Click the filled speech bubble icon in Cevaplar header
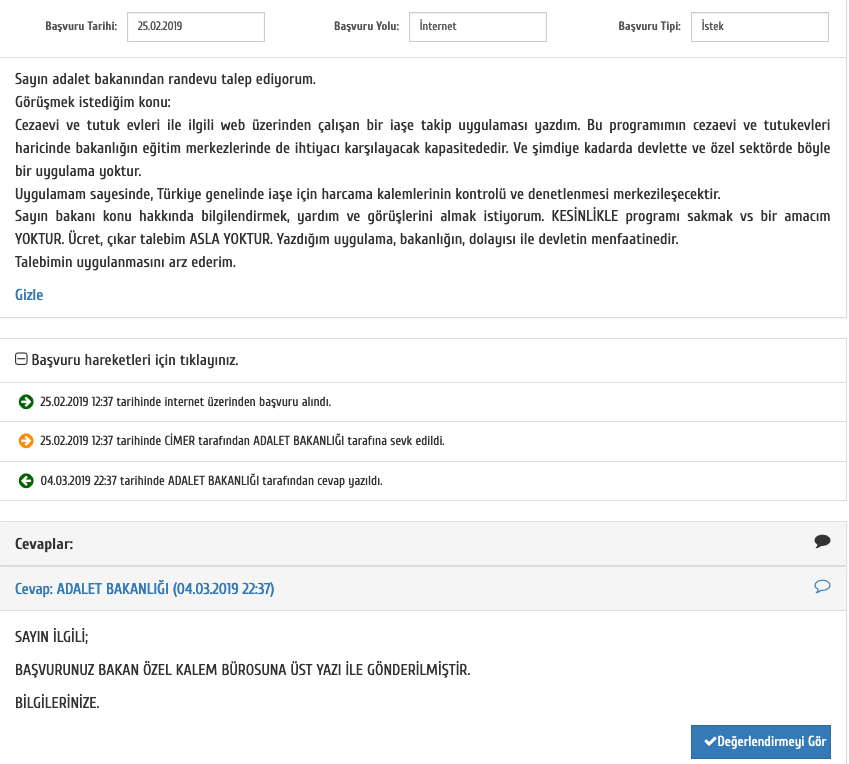849x764 pixels. click(x=822, y=541)
